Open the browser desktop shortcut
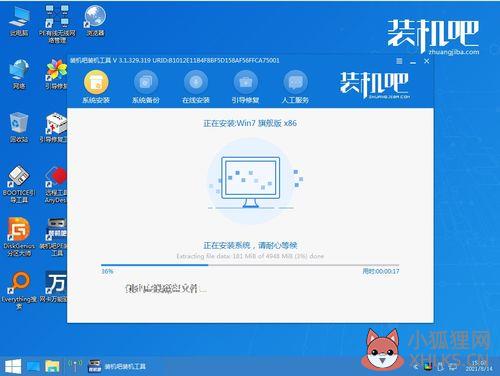The image size is (500, 376). tap(95, 21)
